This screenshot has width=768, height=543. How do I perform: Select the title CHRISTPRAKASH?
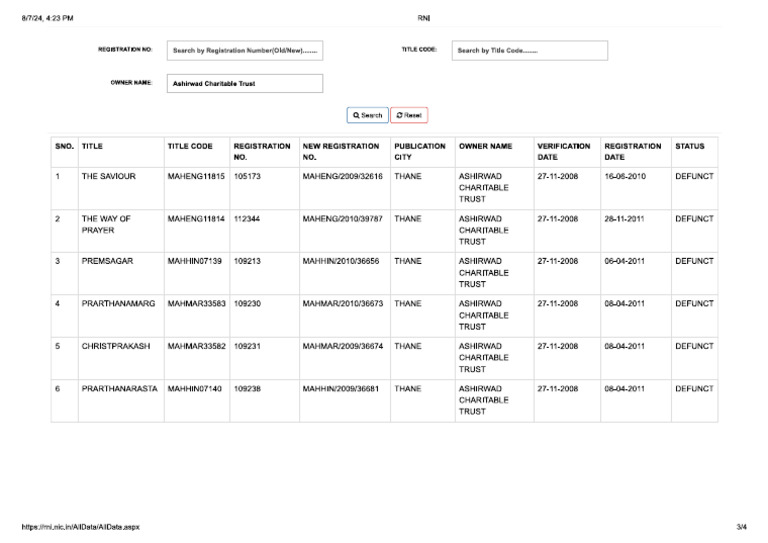[116, 346]
